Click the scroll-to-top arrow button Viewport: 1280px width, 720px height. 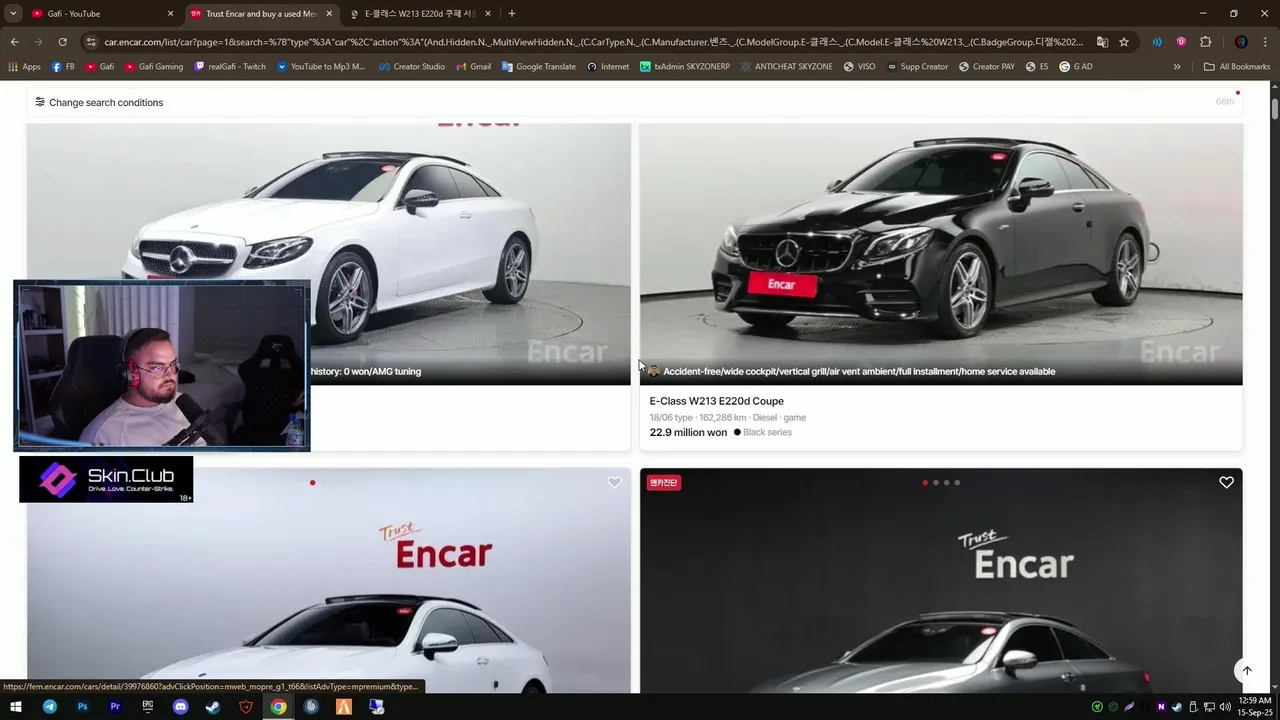click(1247, 671)
